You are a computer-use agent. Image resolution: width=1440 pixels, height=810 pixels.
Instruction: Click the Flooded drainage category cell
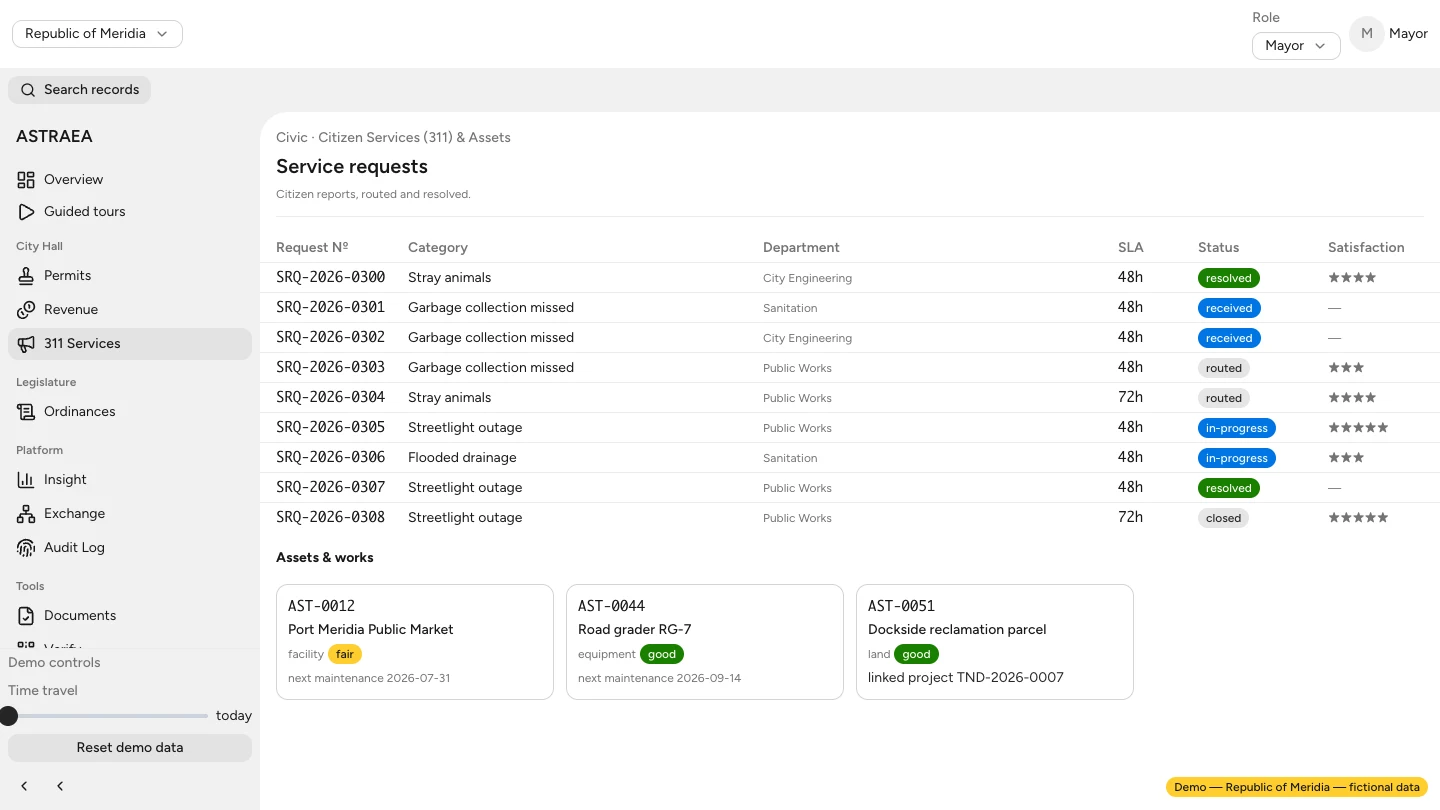pyautogui.click(x=462, y=457)
